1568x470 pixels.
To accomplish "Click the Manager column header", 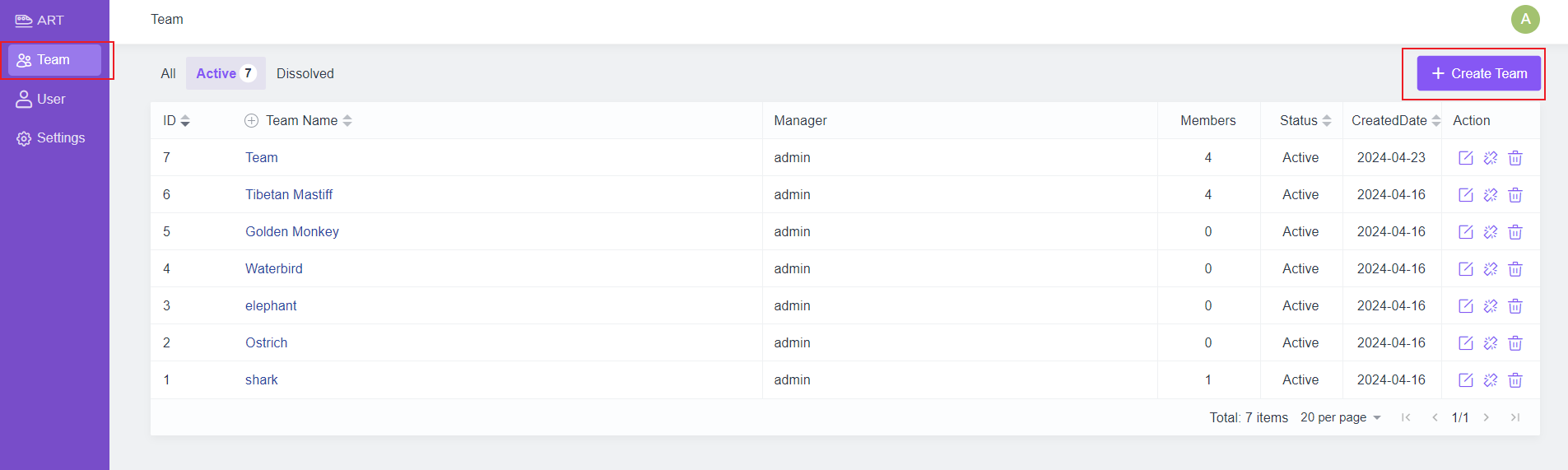I will tap(800, 121).
